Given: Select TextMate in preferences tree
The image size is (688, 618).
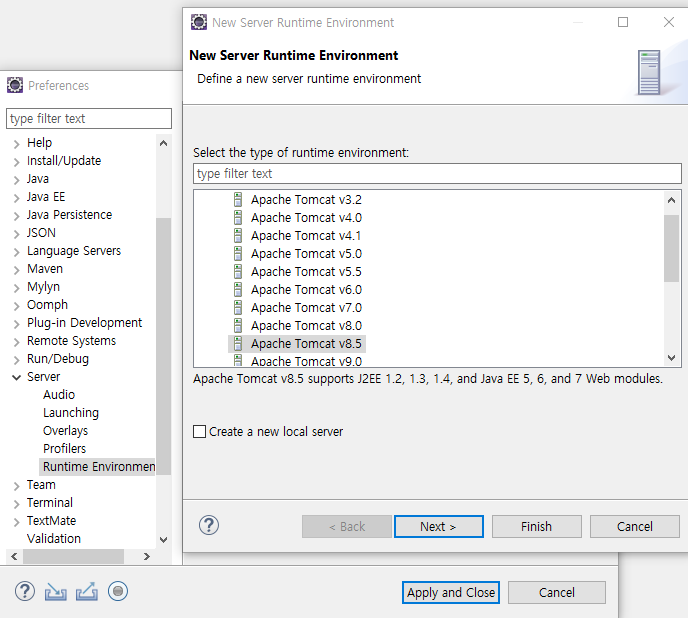Looking at the screenshot, I should tap(51, 521).
